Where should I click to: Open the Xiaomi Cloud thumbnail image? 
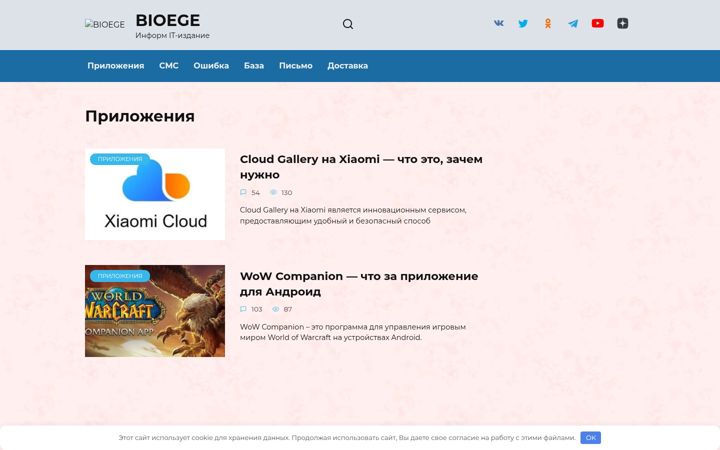click(155, 194)
